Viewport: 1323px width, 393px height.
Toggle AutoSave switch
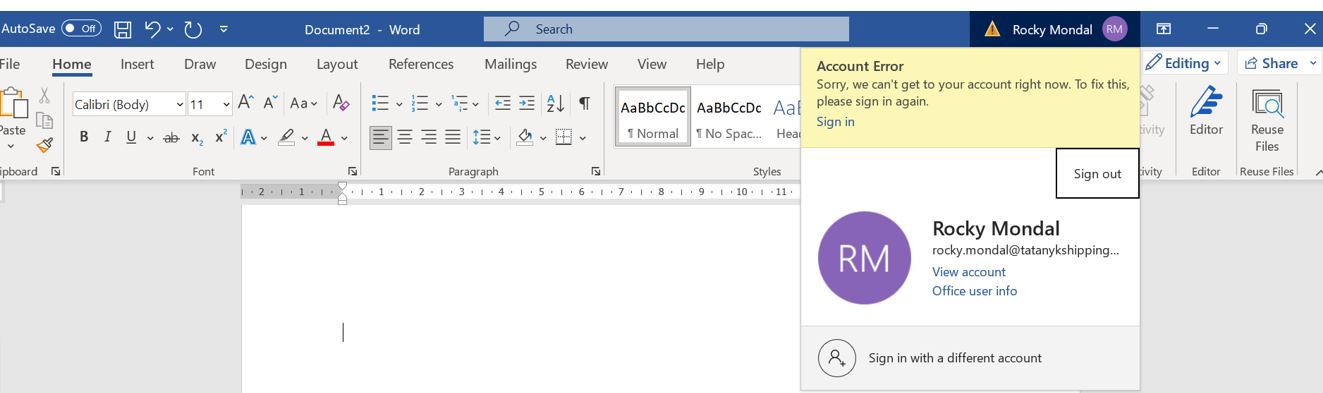tap(81, 29)
